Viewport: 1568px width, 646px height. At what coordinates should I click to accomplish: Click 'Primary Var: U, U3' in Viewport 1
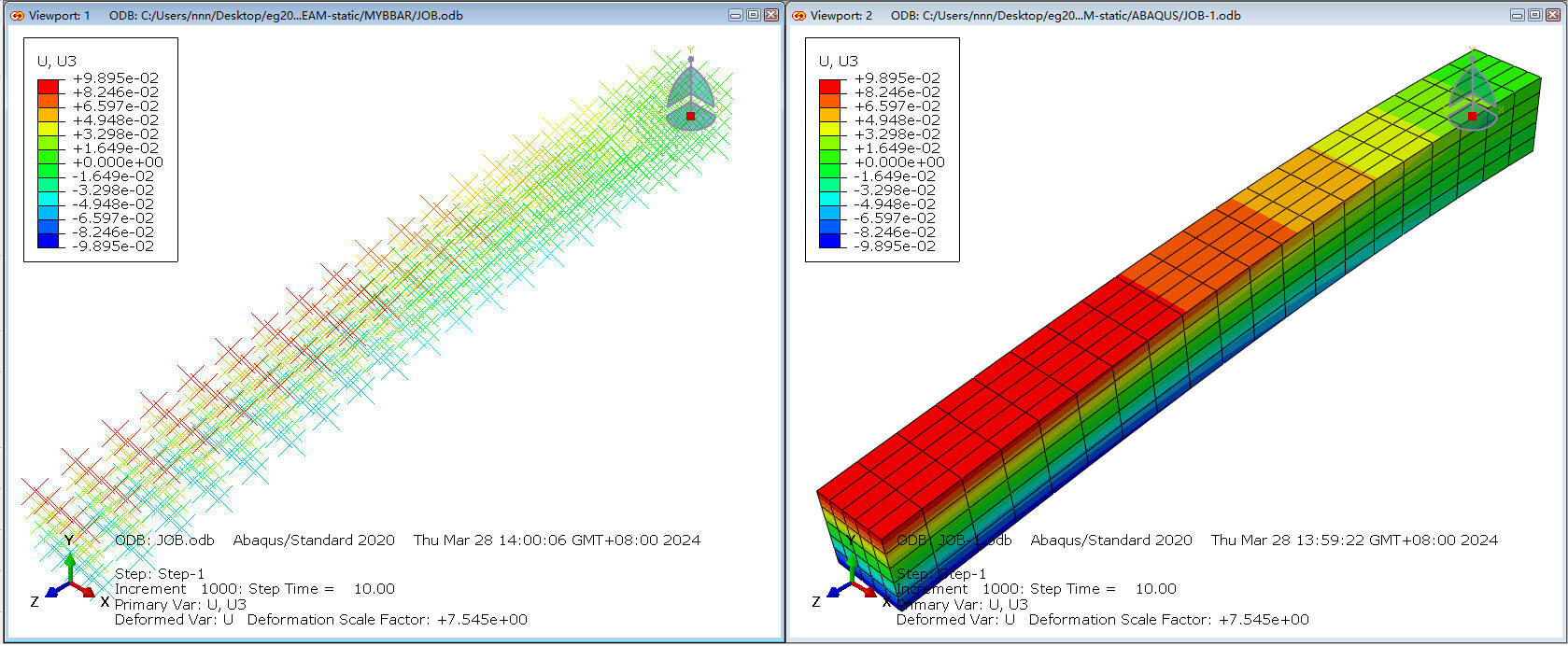click(180, 605)
